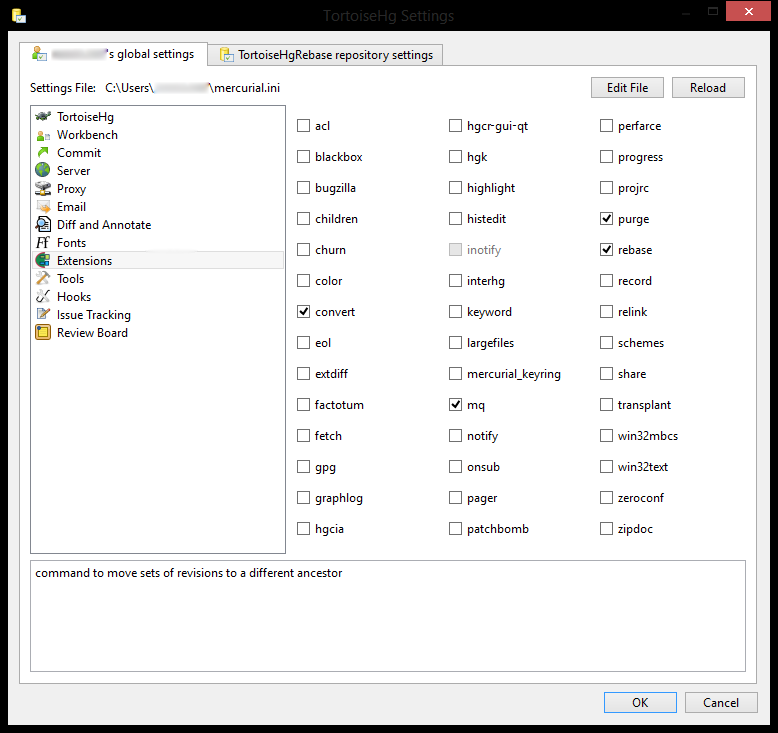This screenshot has width=778, height=733.
Task: Check the gpg extension checkbox
Action: pyautogui.click(x=303, y=467)
